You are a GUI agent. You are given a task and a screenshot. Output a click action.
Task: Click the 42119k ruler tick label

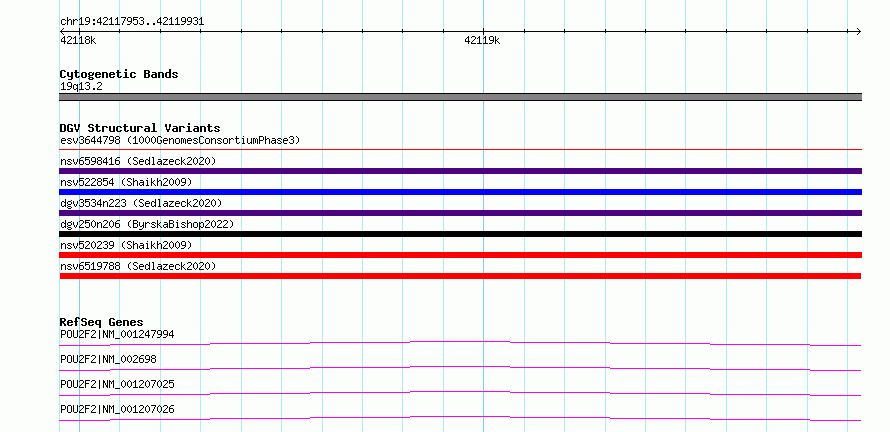(482, 40)
